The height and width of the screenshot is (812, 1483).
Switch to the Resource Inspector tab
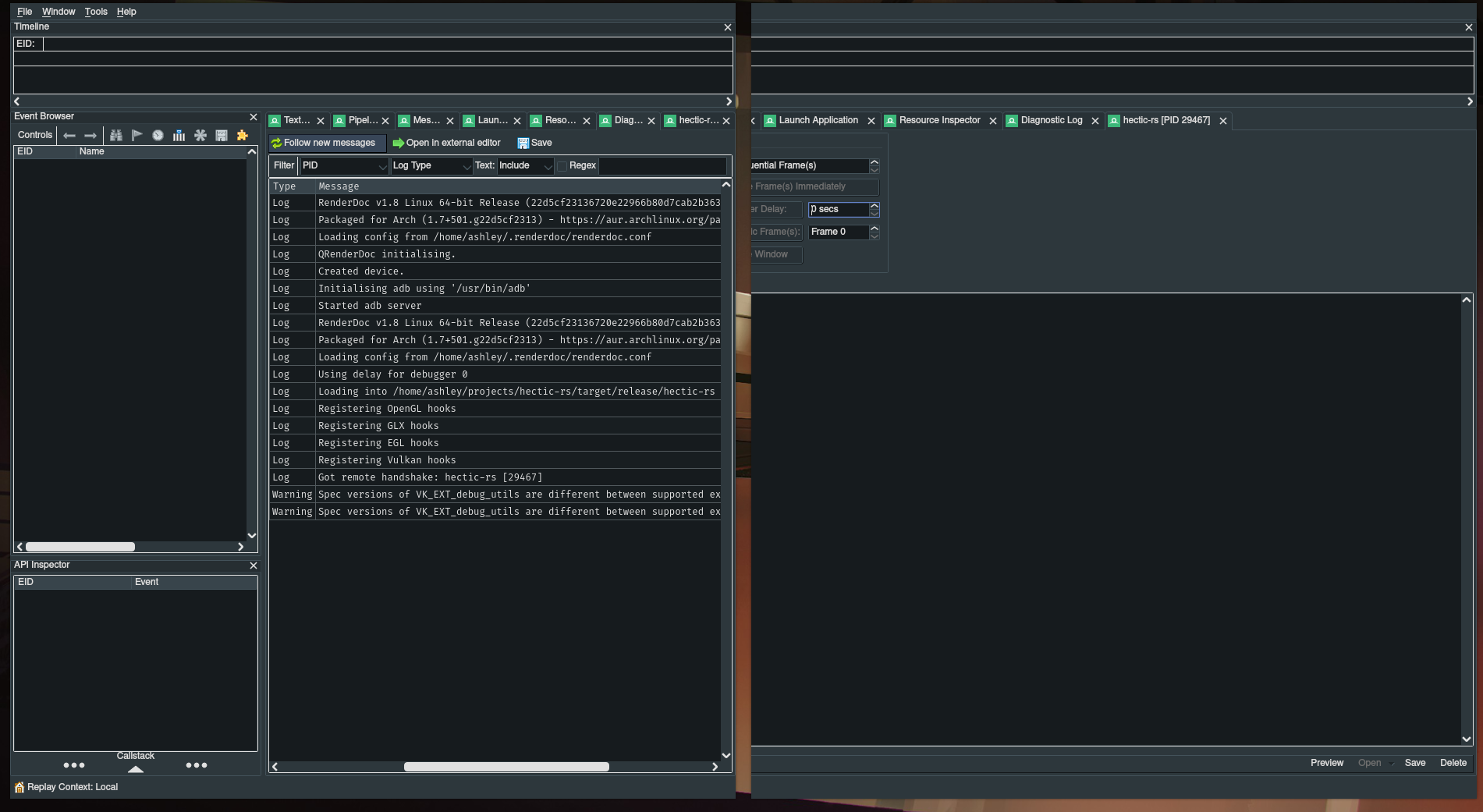[x=939, y=120]
